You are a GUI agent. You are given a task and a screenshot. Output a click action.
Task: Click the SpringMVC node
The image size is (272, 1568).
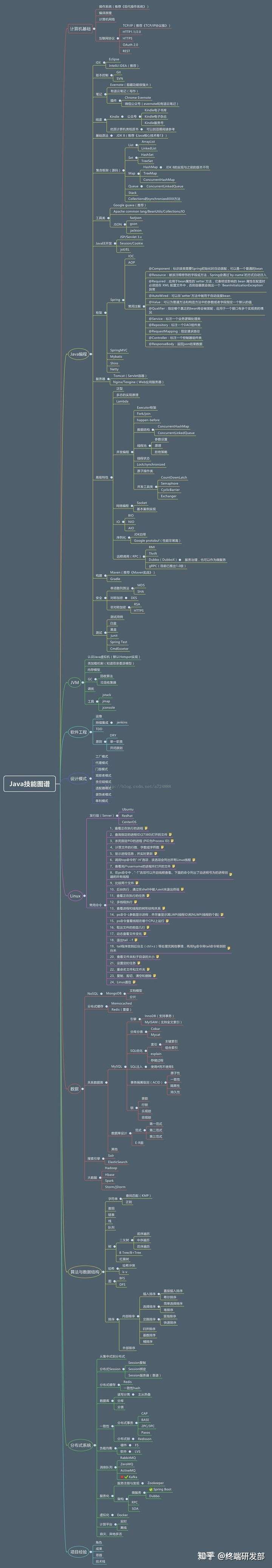[x=119, y=350]
